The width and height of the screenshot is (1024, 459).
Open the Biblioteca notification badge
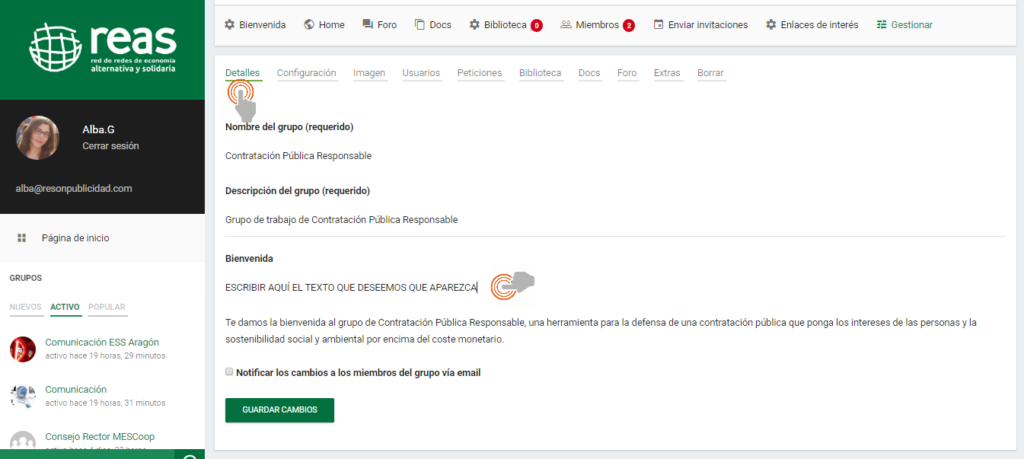tap(536, 25)
